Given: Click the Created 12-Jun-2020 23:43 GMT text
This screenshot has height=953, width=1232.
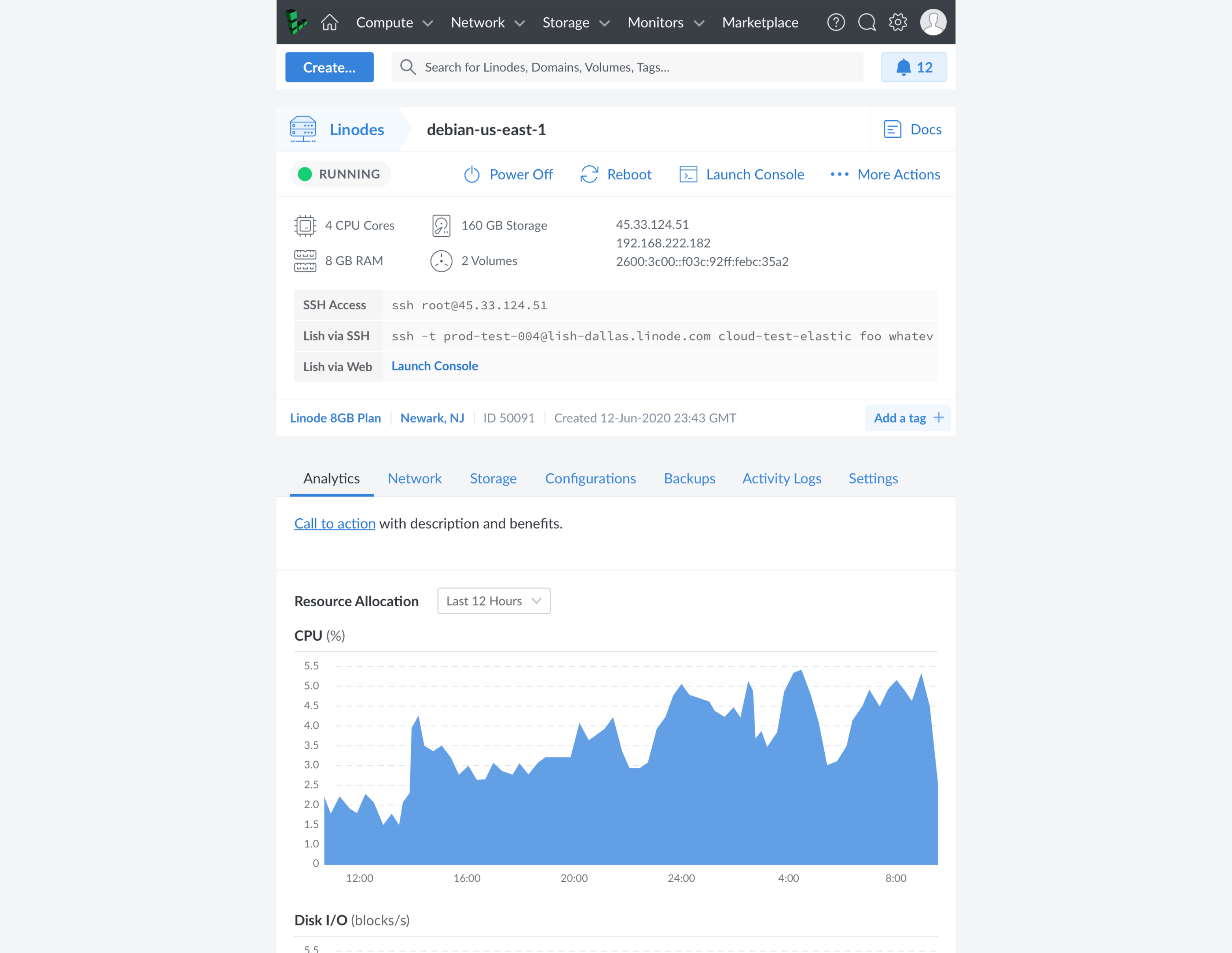Looking at the screenshot, I should (x=645, y=418).
